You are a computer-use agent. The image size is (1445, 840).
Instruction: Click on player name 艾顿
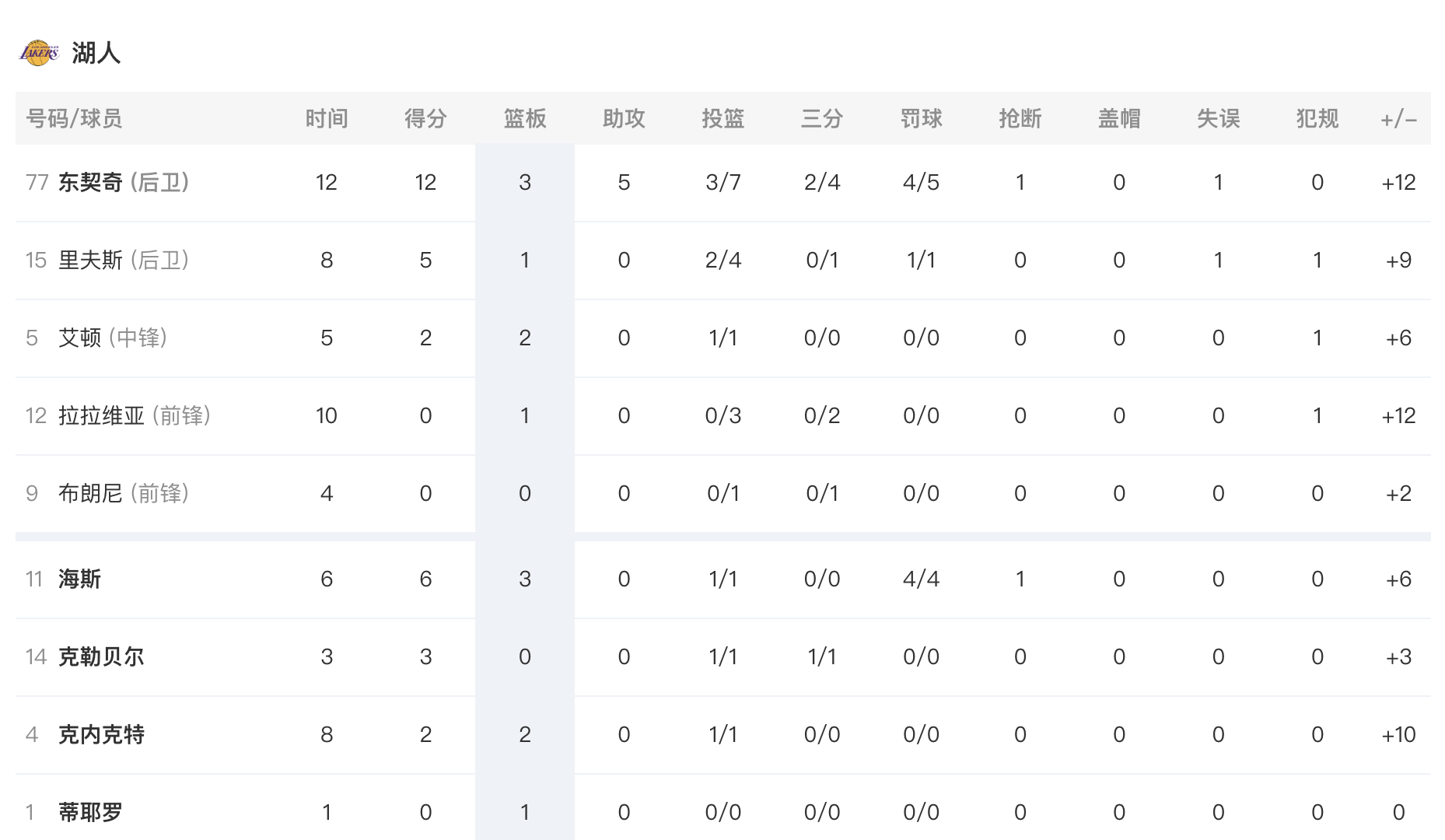point(79,338)
